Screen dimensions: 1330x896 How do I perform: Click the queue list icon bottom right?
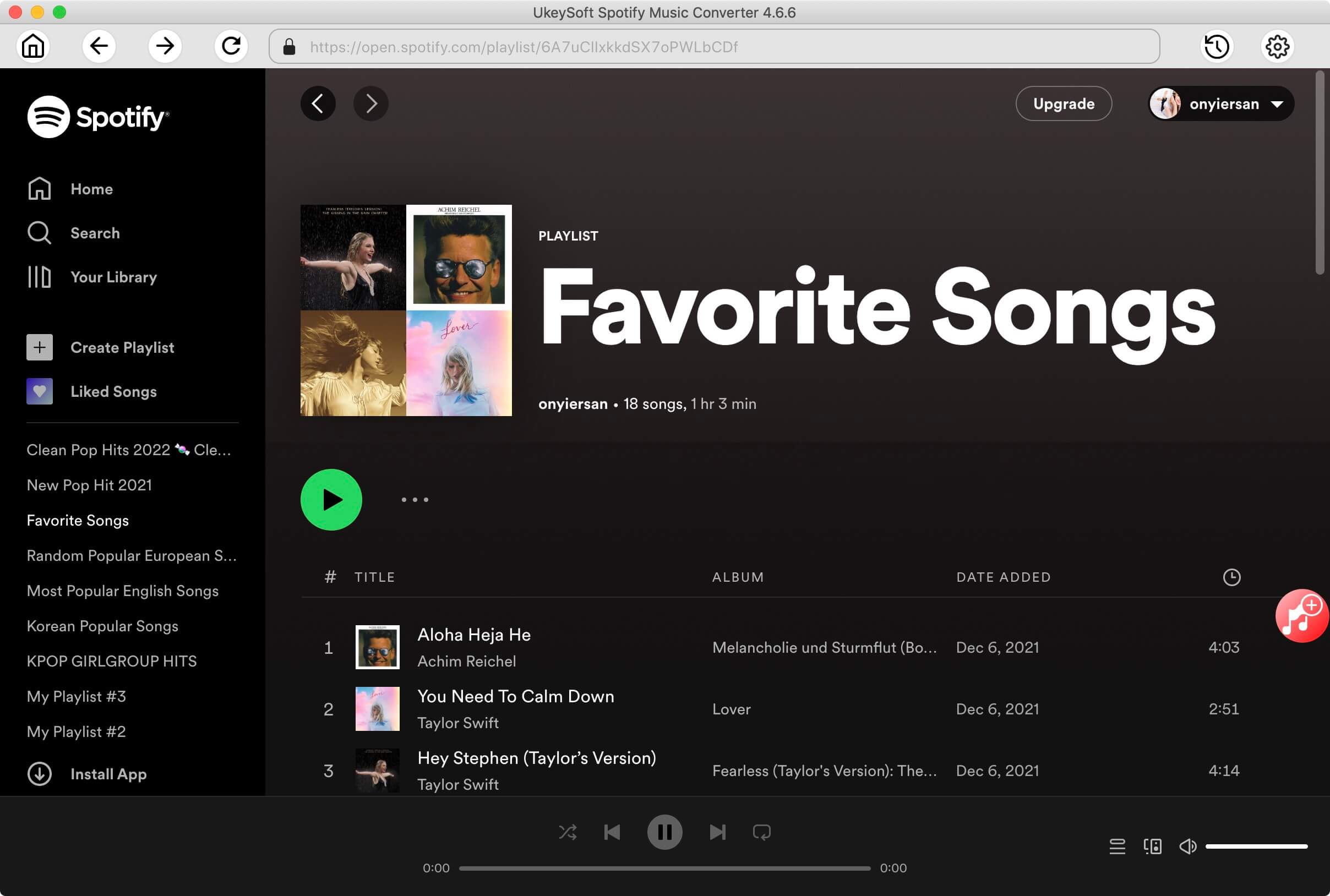tap(1116, 844)
